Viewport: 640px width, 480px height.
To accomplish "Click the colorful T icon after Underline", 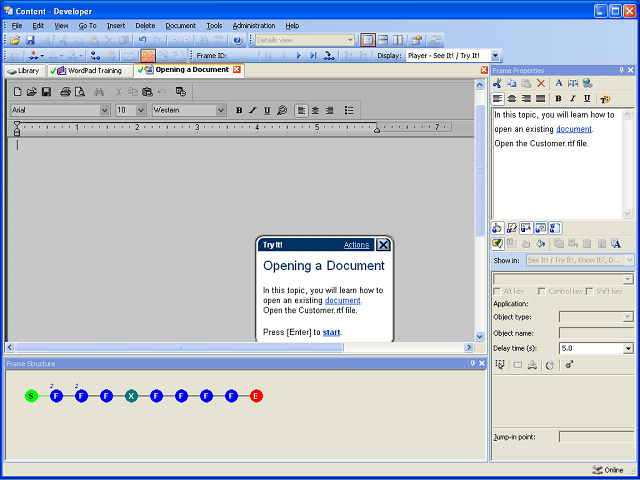I will [605, 99].
